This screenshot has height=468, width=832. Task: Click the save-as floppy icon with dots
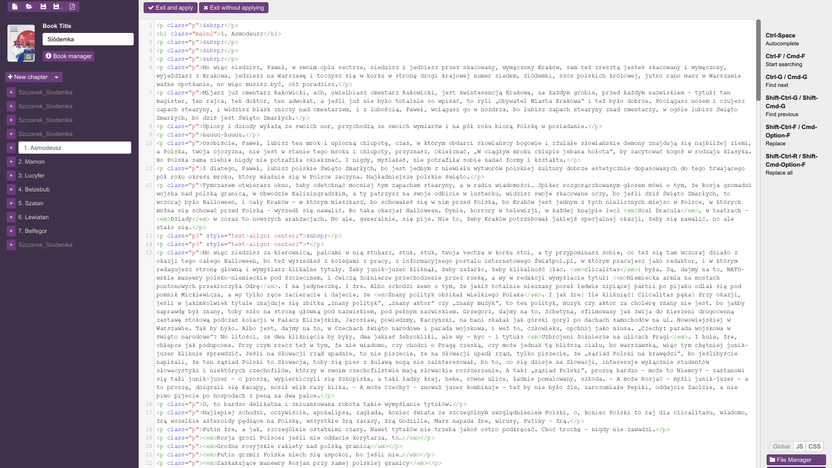pyautogui.click(x=57, y=6)
